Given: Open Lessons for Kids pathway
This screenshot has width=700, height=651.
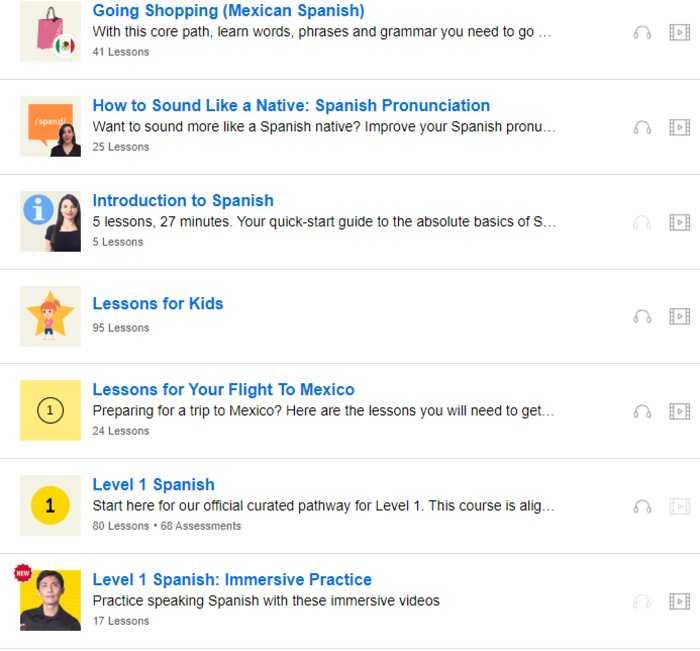Looking at the screenshot, I should (x=158, y=304).
